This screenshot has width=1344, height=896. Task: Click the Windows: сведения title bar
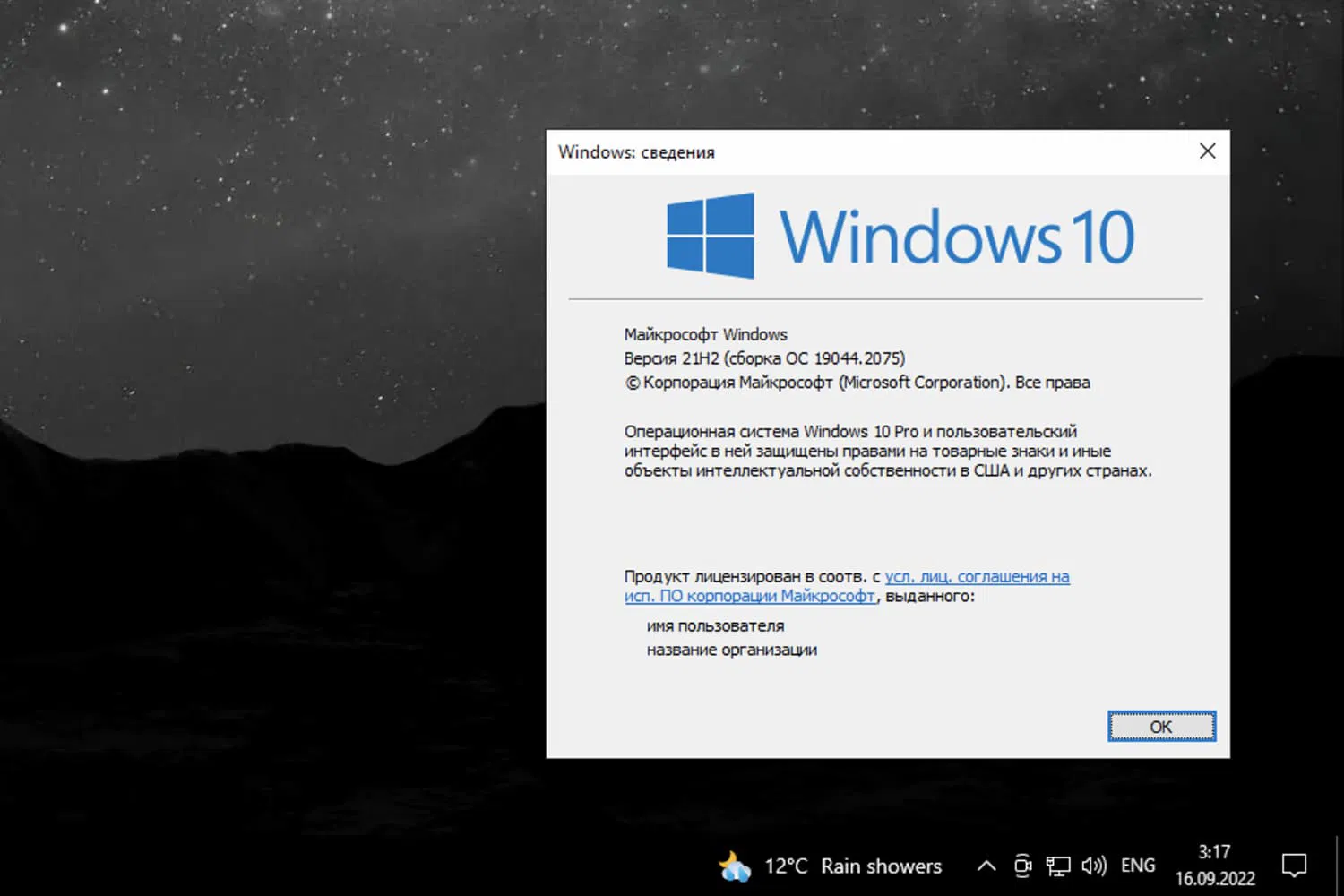pyautogui.click(x=806, y=151)
